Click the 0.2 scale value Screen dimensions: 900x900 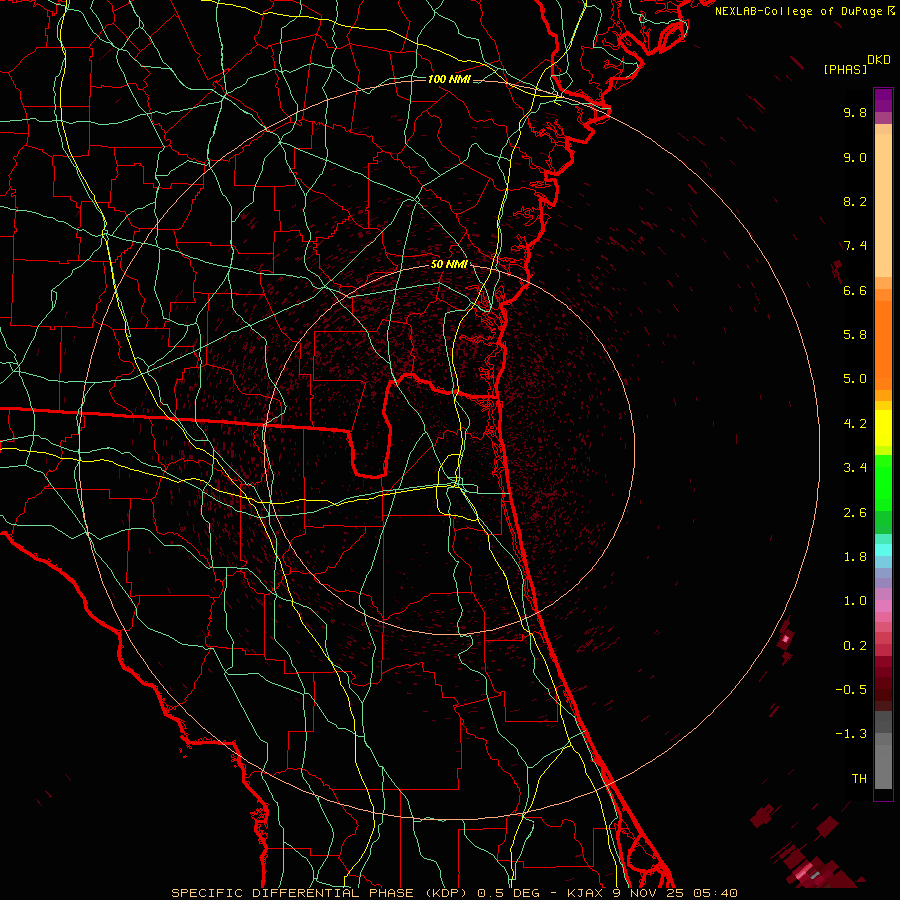pyautogui.click(x=855, y=646)
